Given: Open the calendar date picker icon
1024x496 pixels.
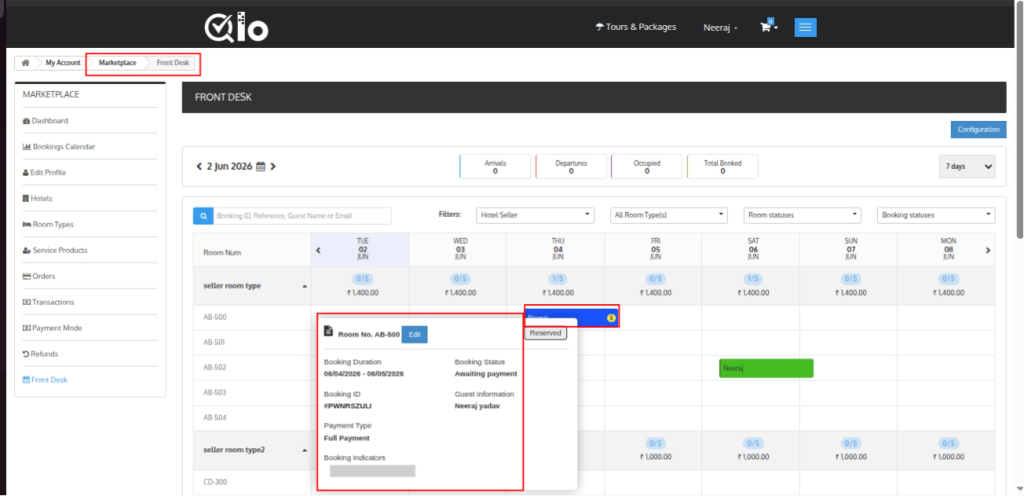Looking at the screenshot, I should point(261,166).
